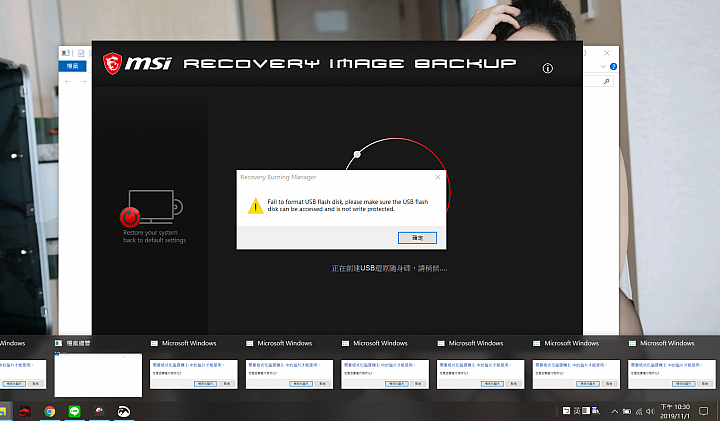
Task: Open File Explorer help question mark
Action: click(613, 67)
